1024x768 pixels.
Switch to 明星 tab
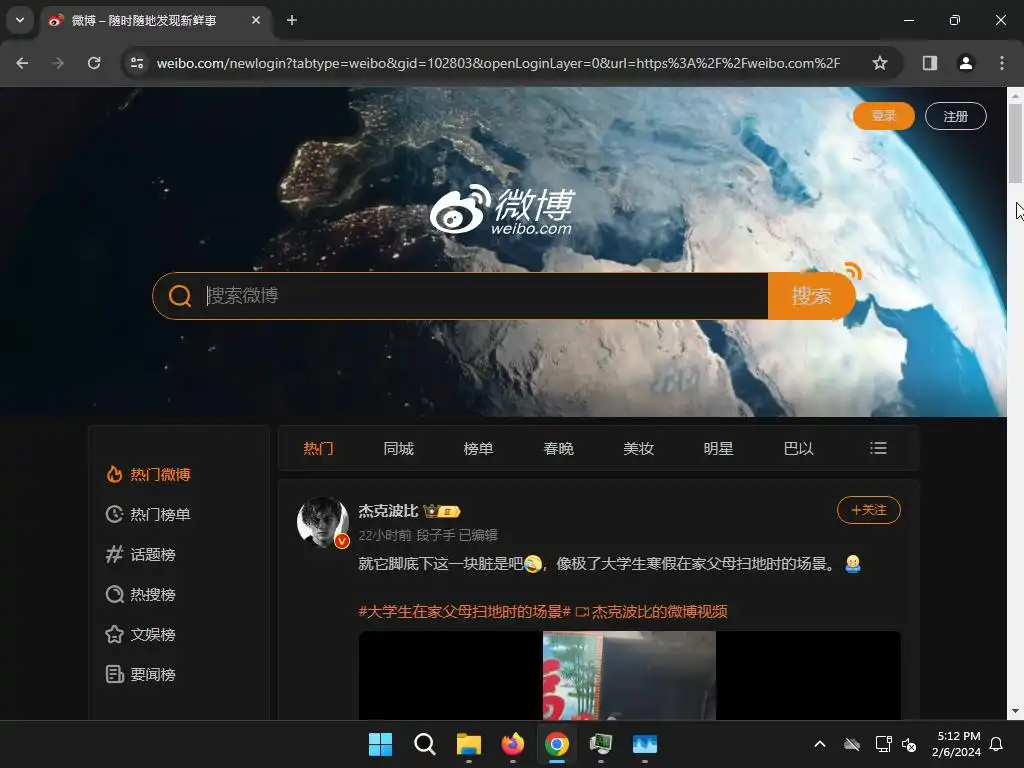point(718,449)
